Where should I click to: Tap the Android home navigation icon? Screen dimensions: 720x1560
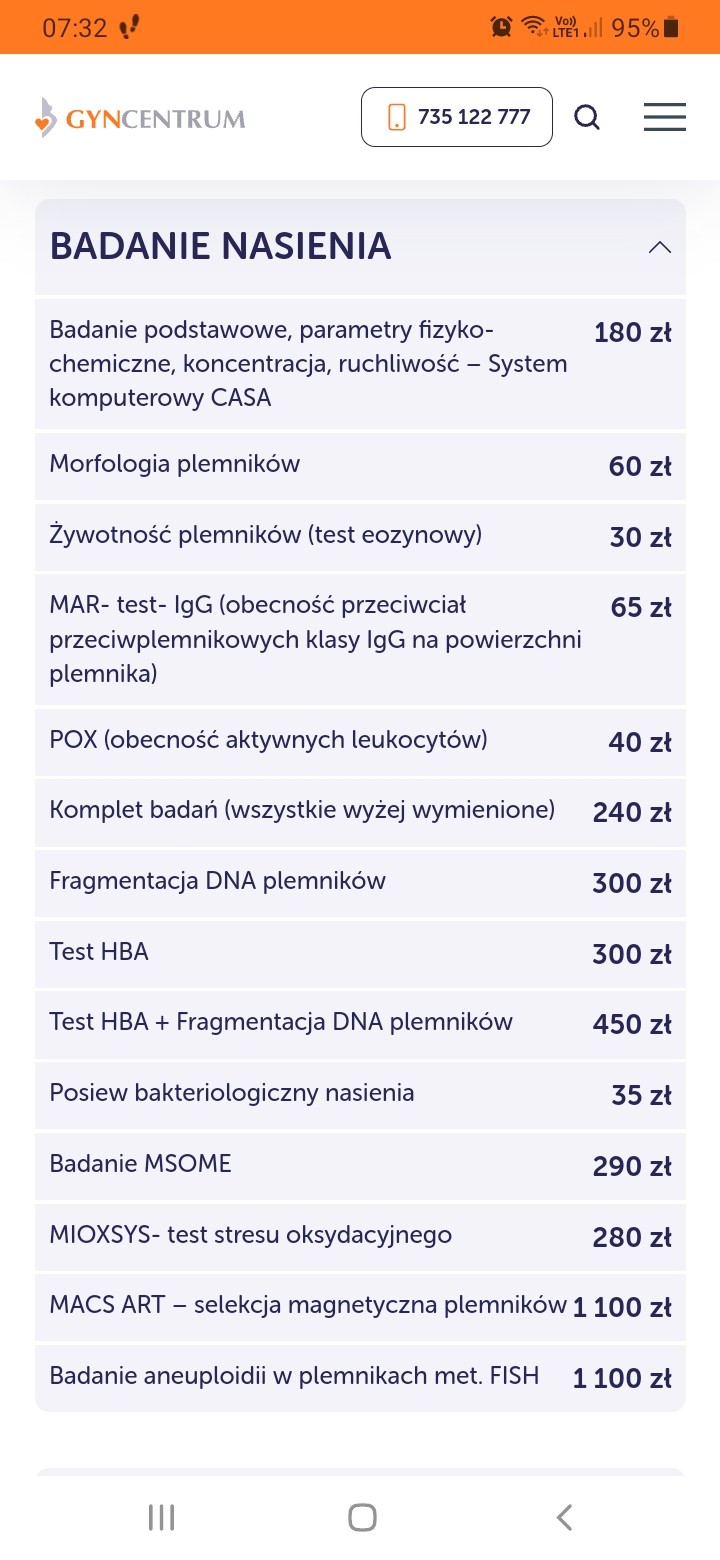click(x=362, y=1517)
